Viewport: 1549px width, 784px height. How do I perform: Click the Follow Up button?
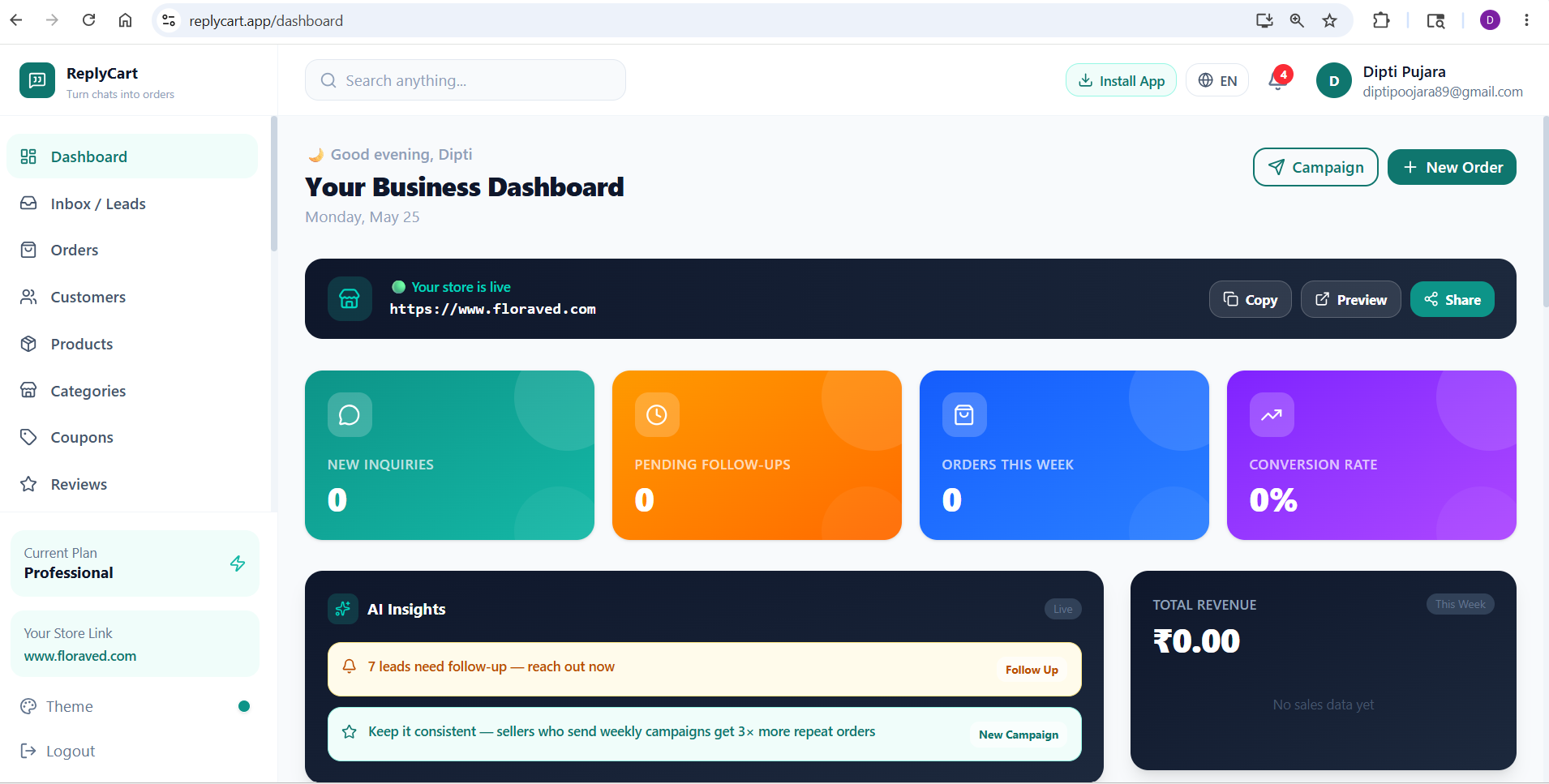click(x=1032, y=670)
